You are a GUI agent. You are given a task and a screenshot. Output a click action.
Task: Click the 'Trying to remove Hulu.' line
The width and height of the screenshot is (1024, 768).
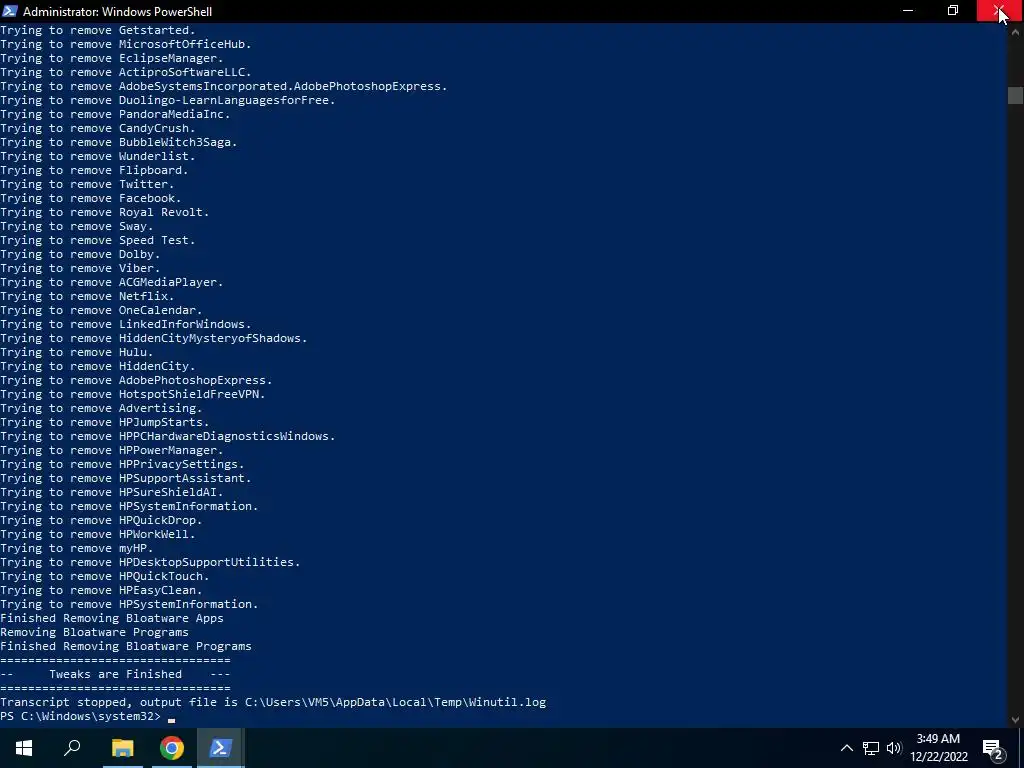[76, 352]
